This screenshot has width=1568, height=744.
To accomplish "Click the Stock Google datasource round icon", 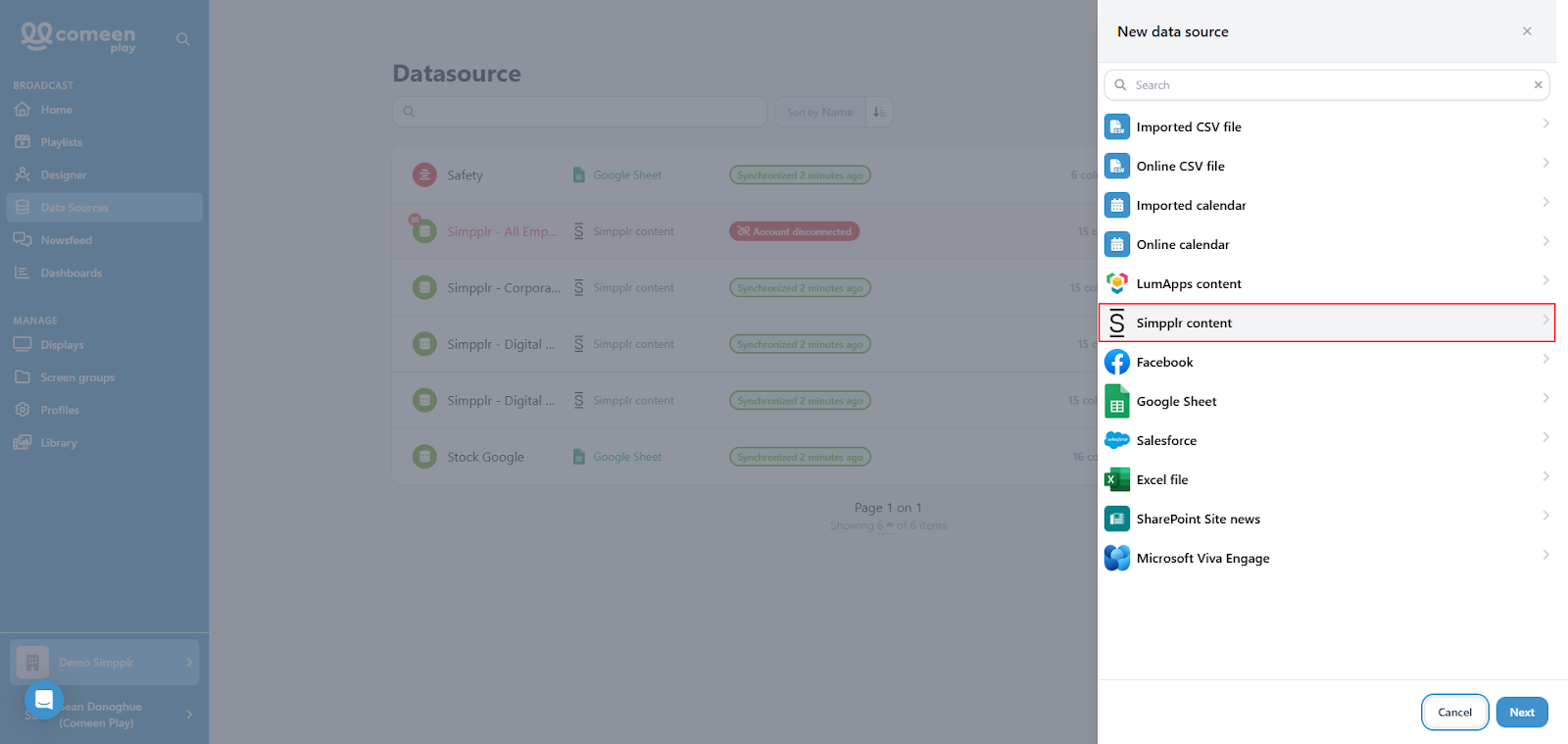I will coord(424,457).
